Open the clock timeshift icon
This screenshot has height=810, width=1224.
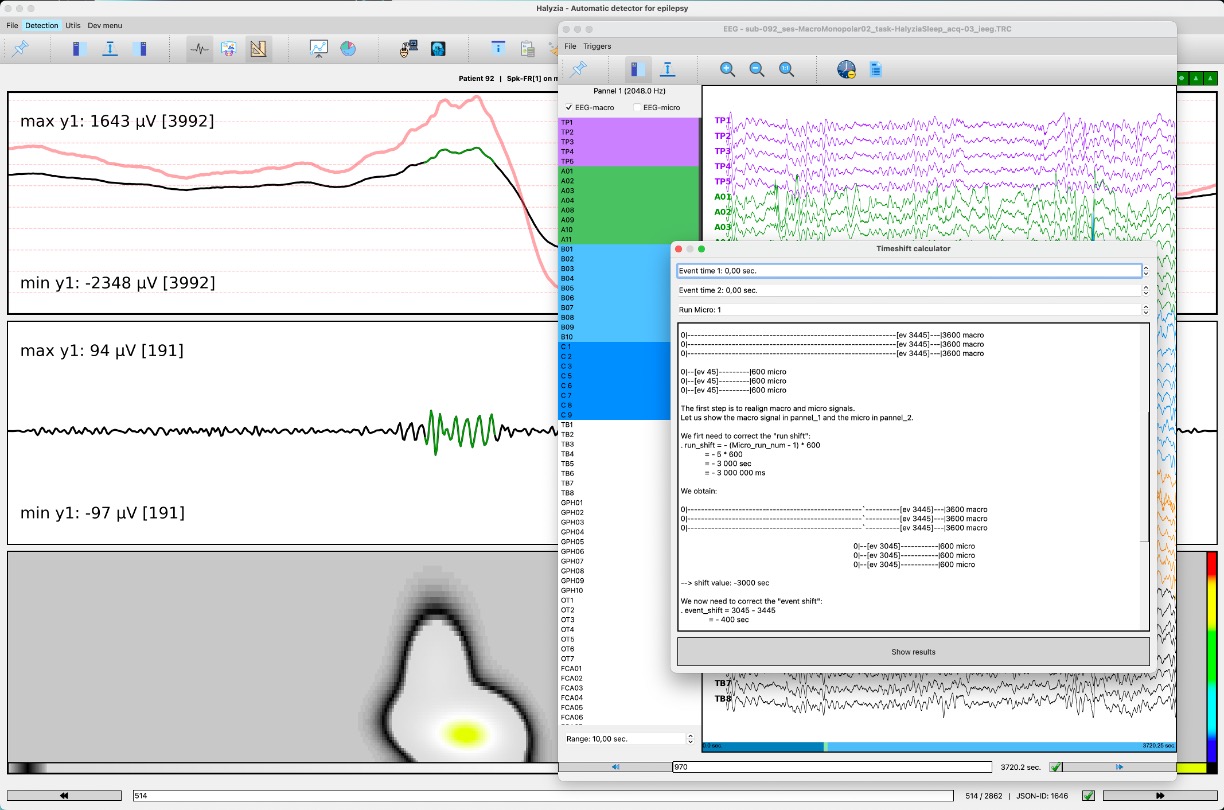pos(846,69)
